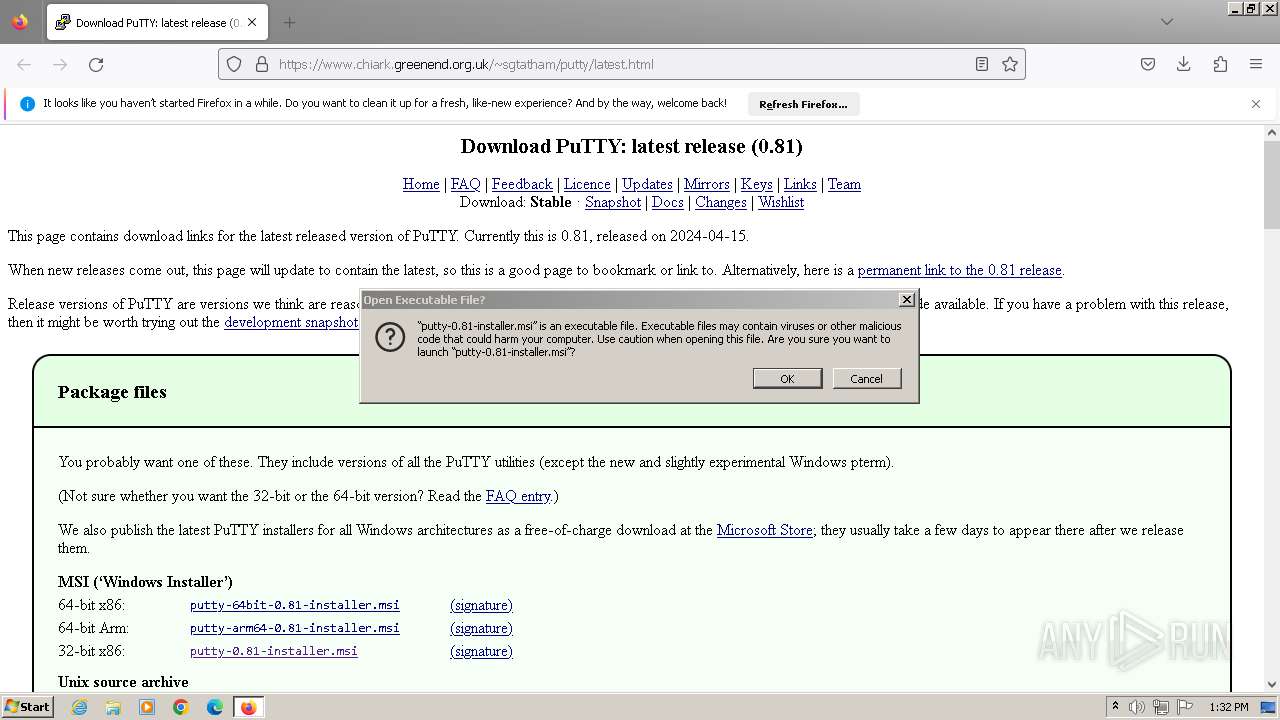The image size is (1280, 720).
Task: Go back with the browser back arrow
Action: (24, 64)
